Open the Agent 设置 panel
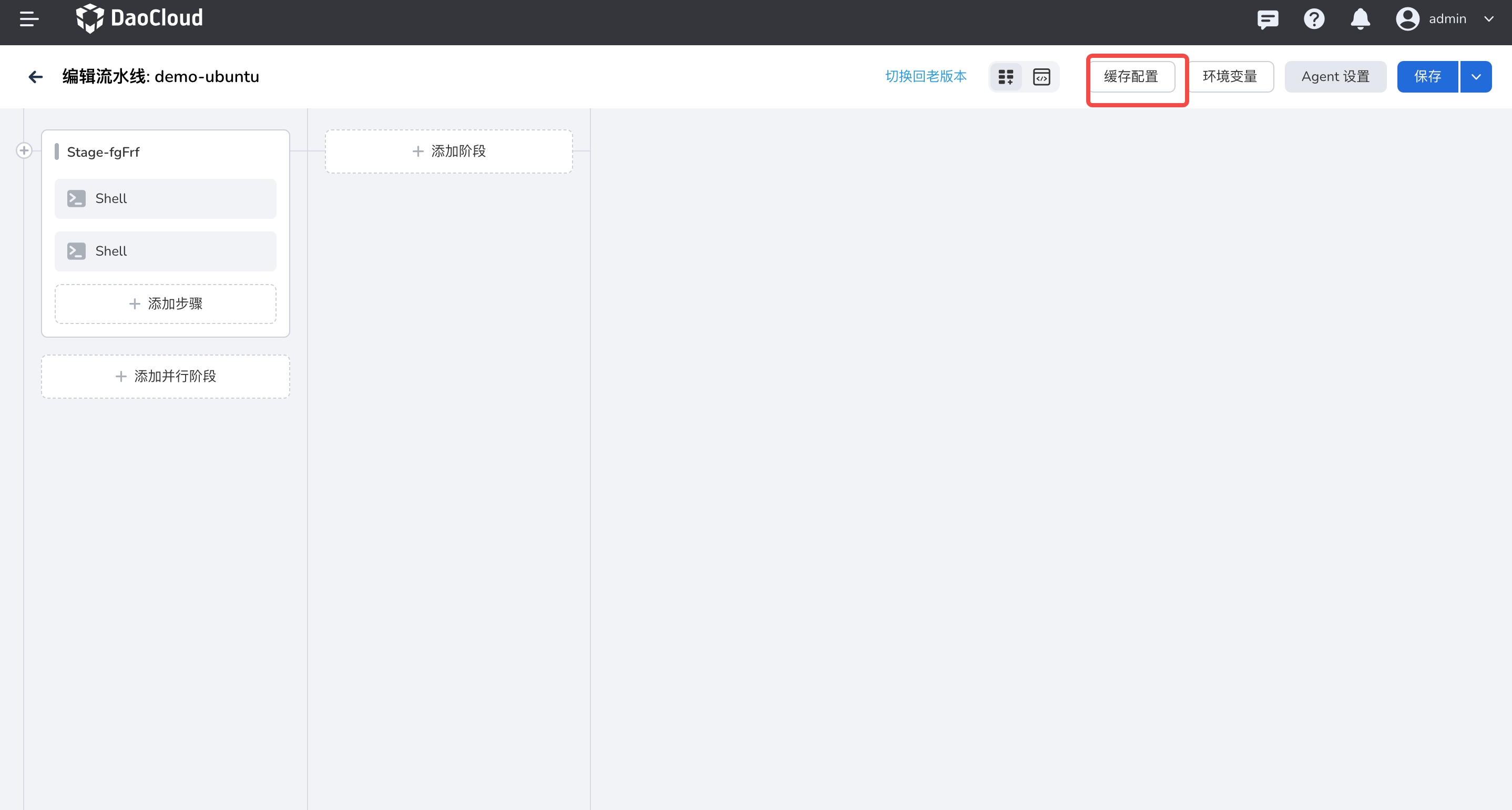 [x=1335, y=77]
